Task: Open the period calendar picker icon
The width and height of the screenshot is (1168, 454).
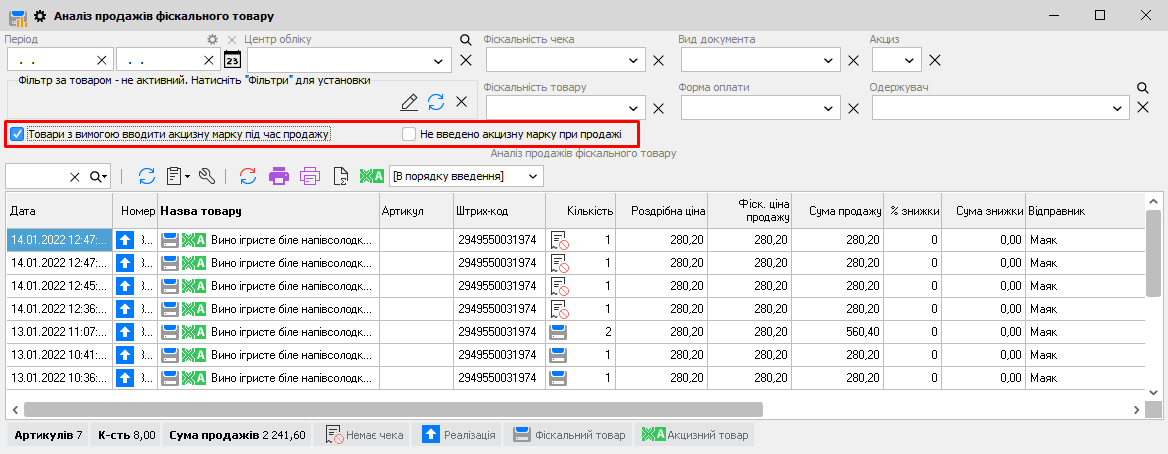Action: pyautogui.click(x=232, y=60)
